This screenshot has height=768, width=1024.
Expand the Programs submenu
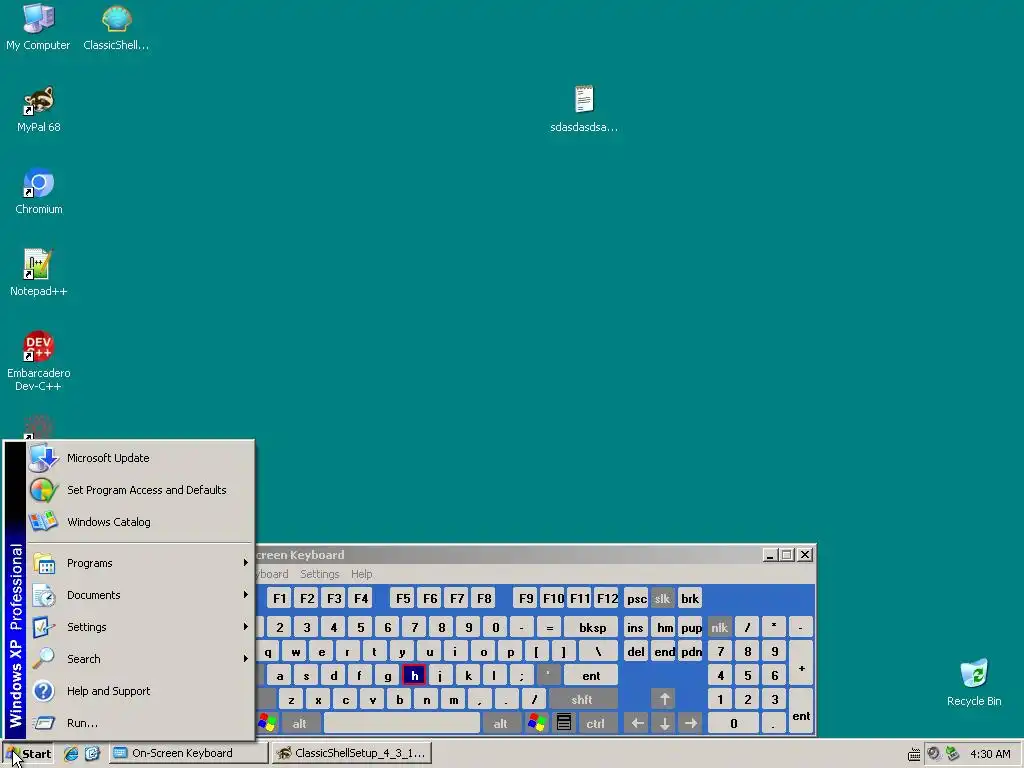[x=140, y=563]
